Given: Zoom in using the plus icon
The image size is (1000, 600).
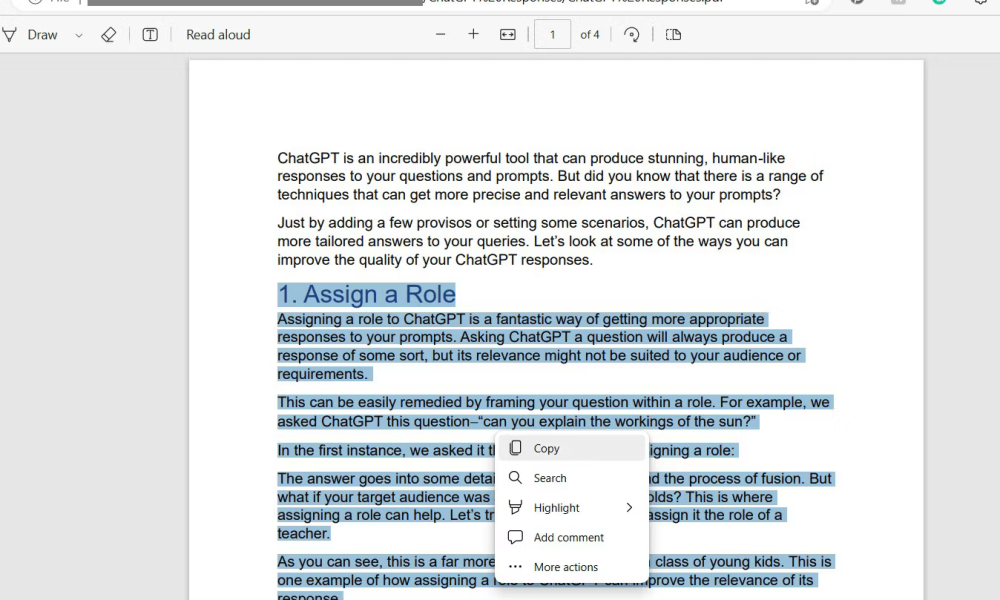Looking at the screenshot, I should click(473, 34).
